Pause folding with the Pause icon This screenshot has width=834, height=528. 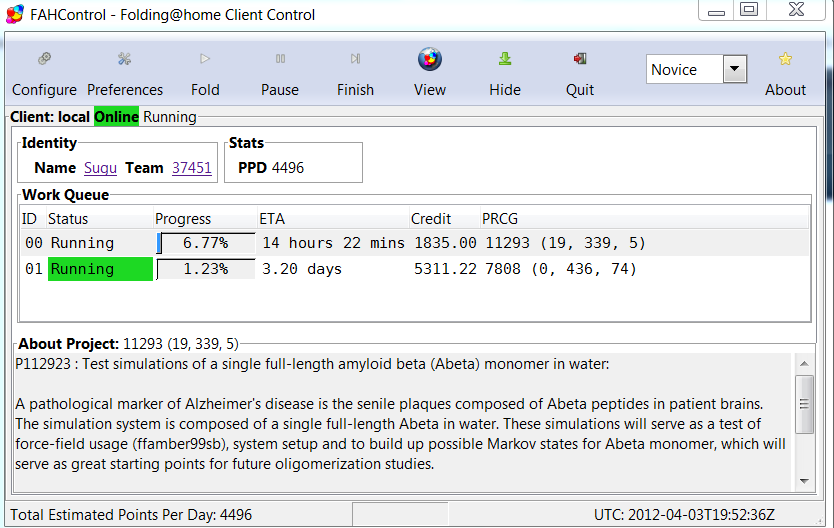pos(280,60)
